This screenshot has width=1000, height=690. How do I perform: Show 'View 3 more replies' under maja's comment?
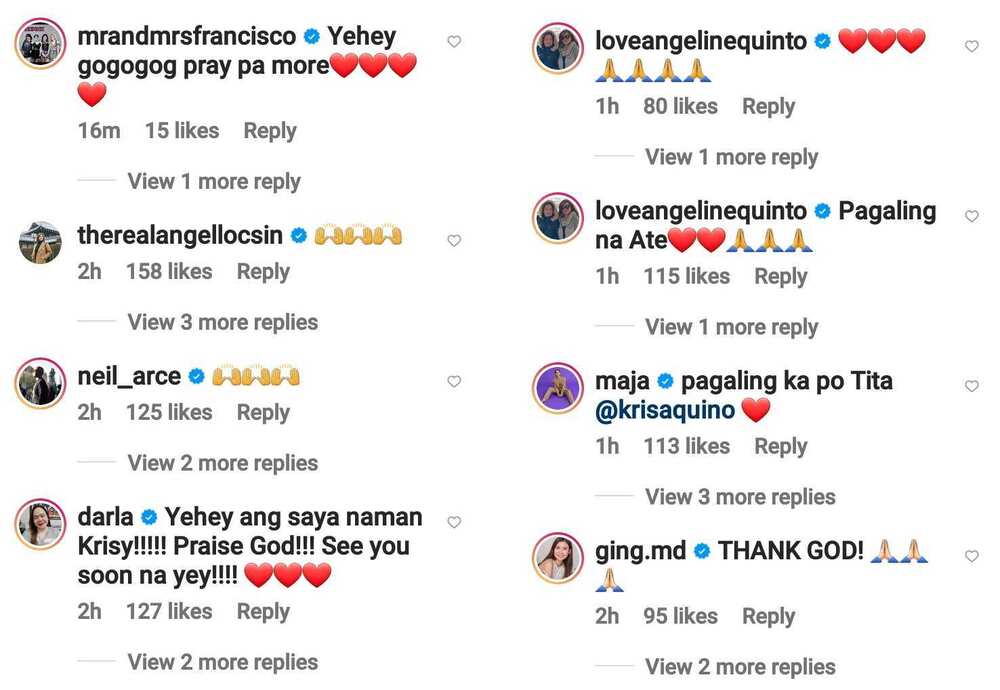tap(740, 497)
